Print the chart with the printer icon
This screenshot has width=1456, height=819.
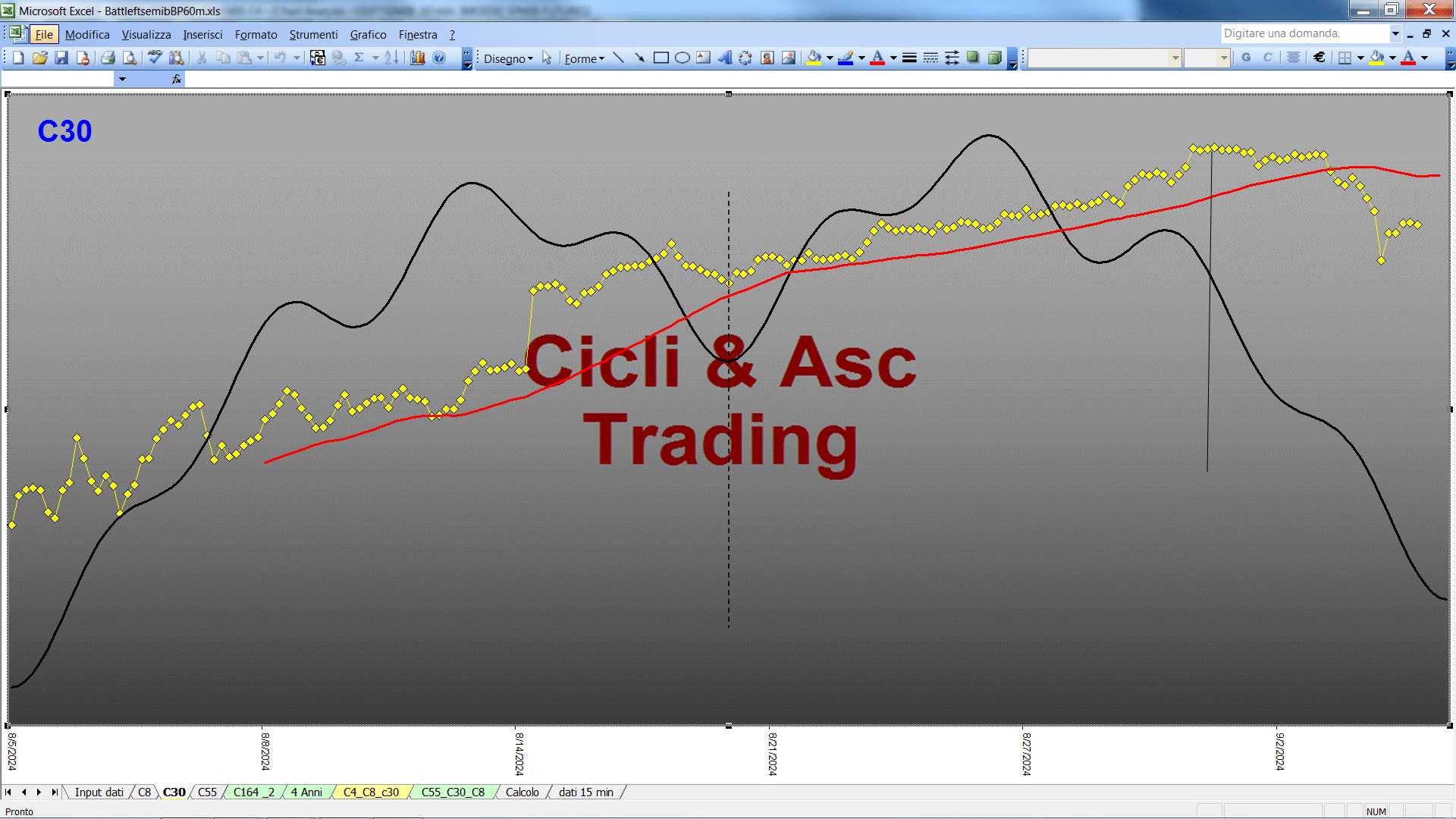(108, 58)
